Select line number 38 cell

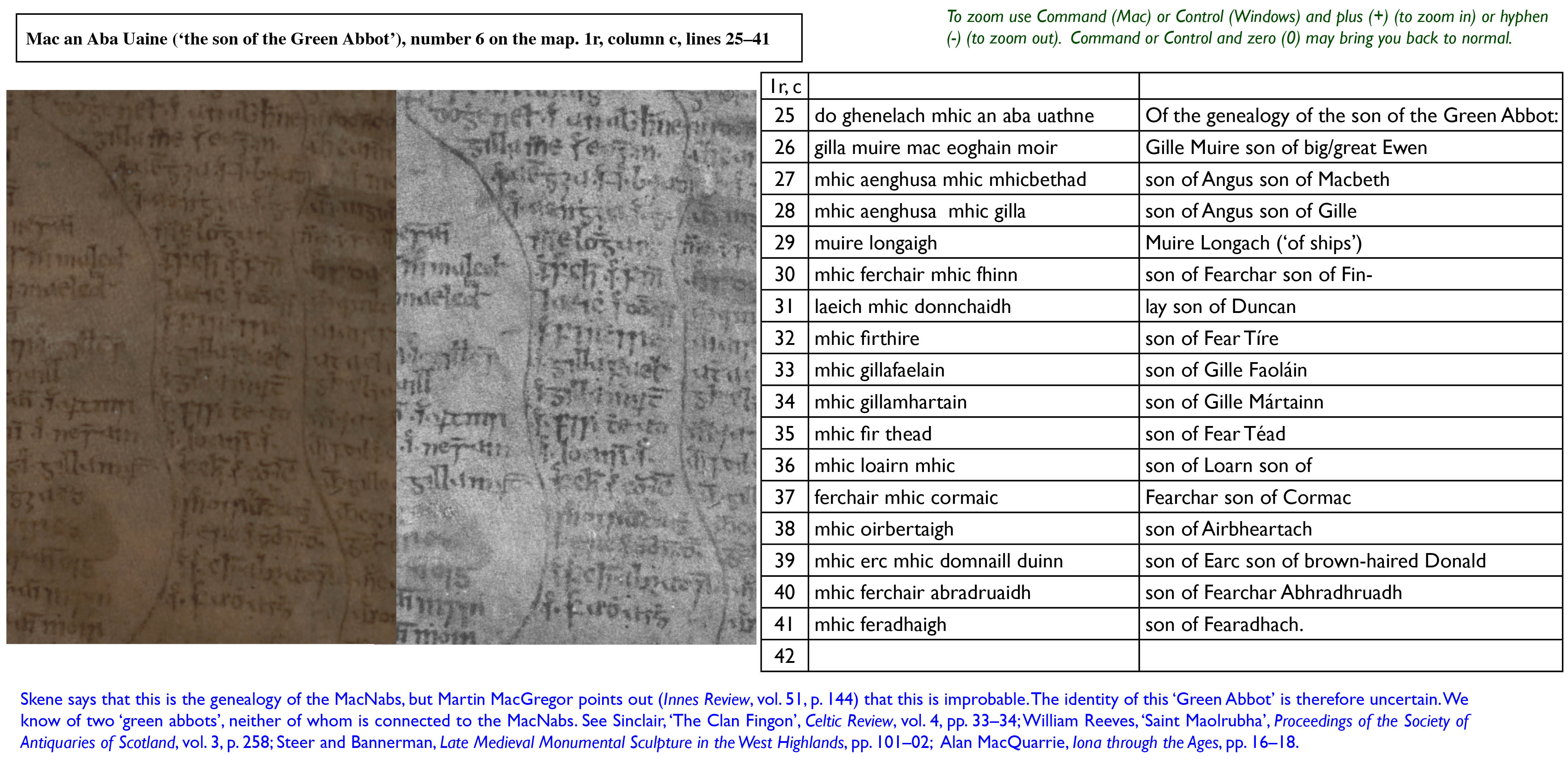(x=785, y=529)
